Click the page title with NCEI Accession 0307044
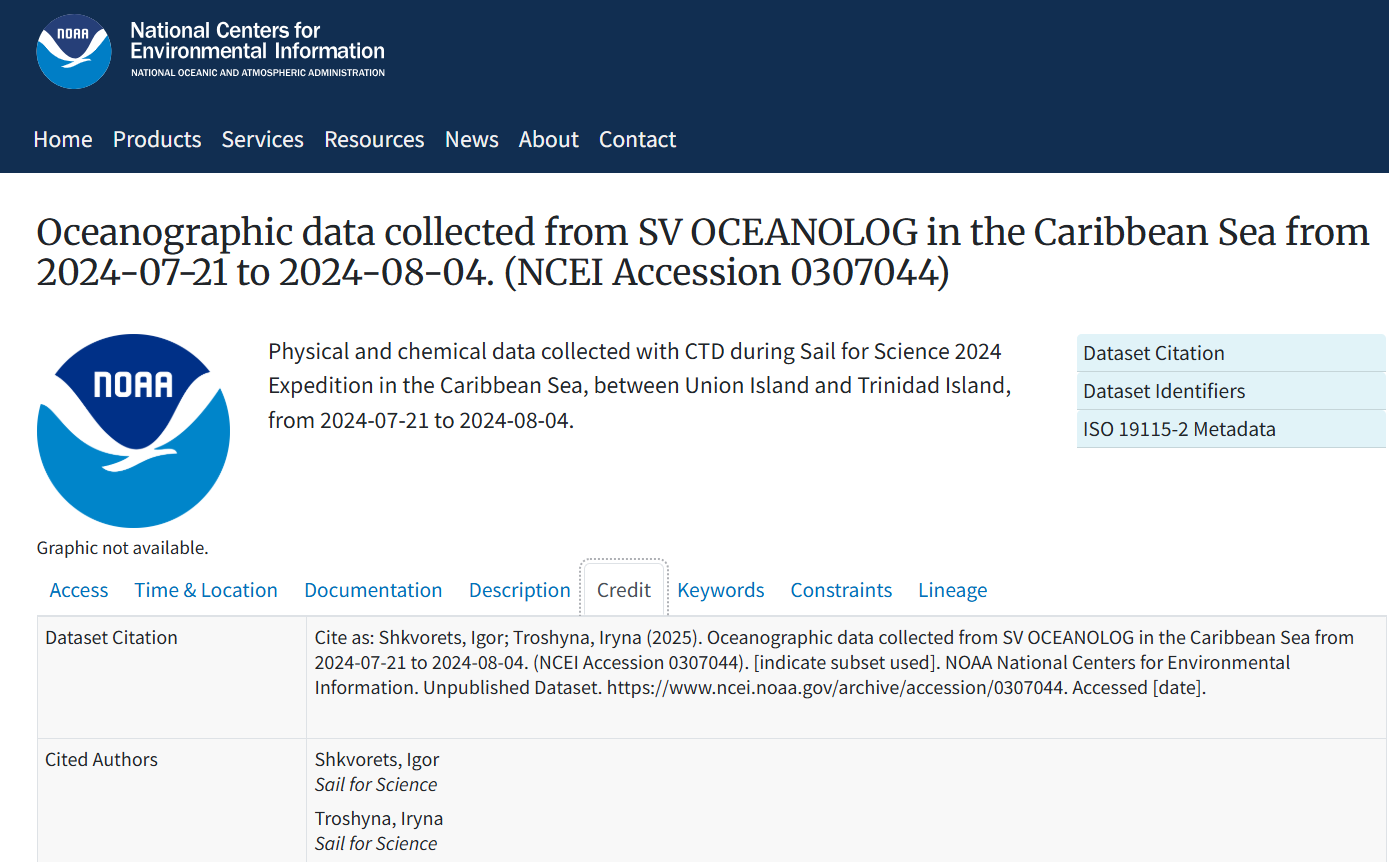 pyautogui.click(x=703, y=251)
